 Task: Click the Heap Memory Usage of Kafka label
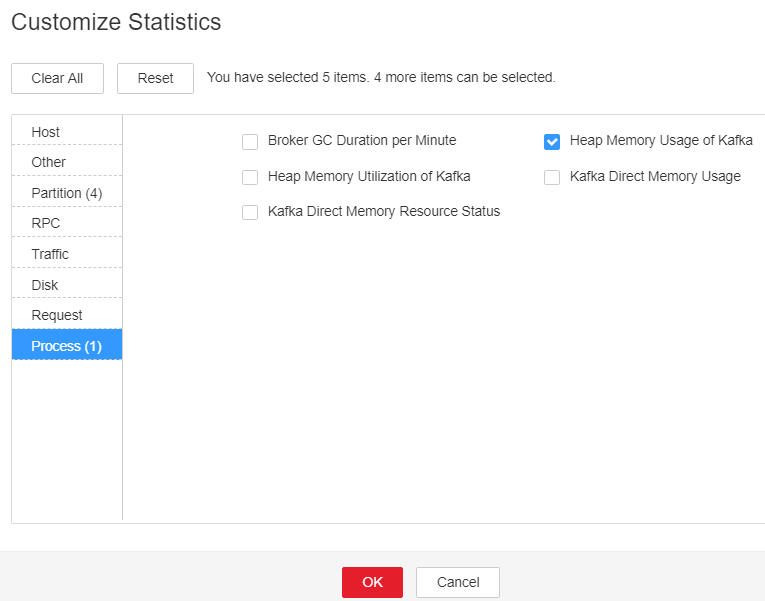[x=661, y=140]
